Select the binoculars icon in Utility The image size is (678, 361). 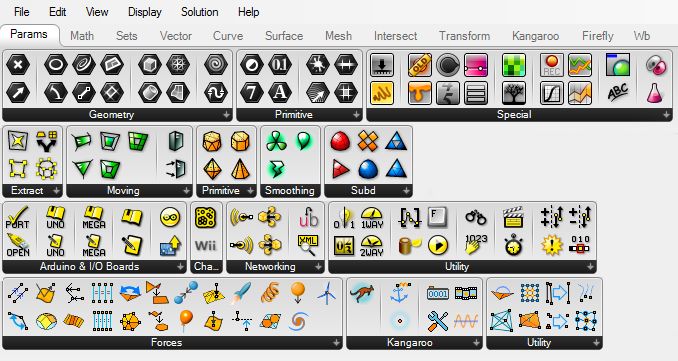(x=476, y=217)
